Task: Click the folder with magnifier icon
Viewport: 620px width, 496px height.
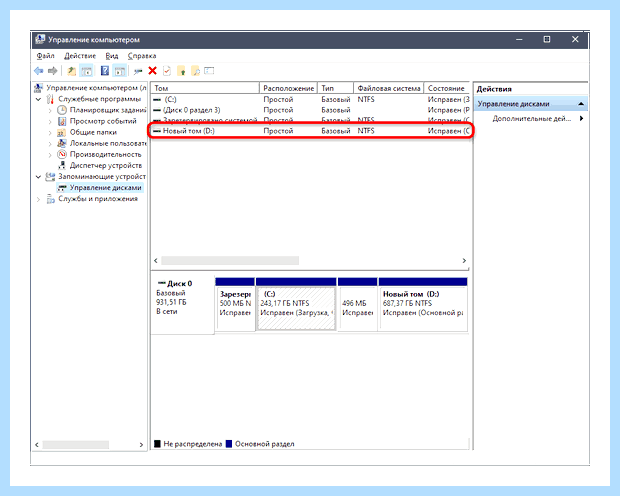Action: (195, 71)
